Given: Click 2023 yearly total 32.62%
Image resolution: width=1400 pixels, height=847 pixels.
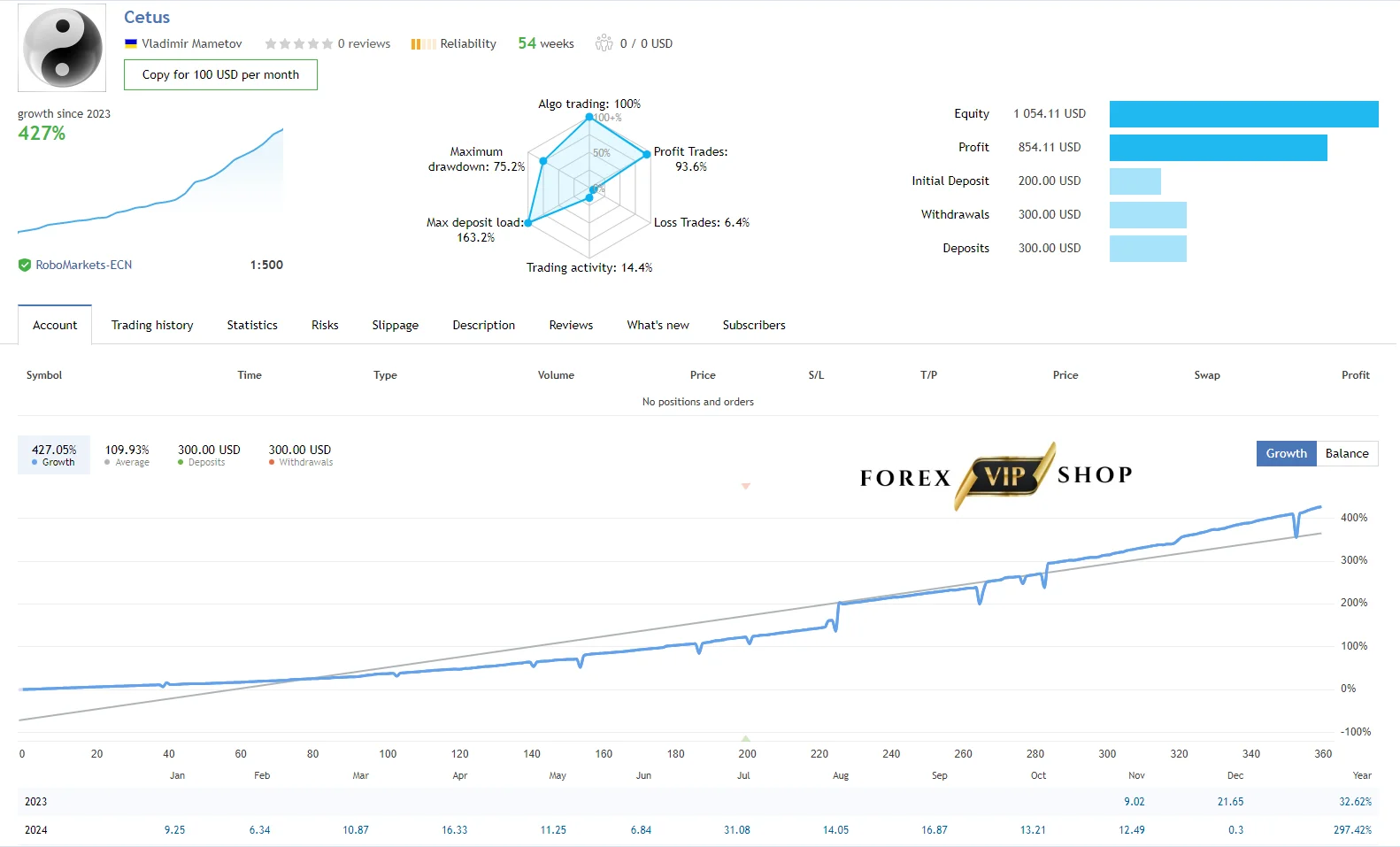Looking at the screenshot, I should coord(1355,802).
